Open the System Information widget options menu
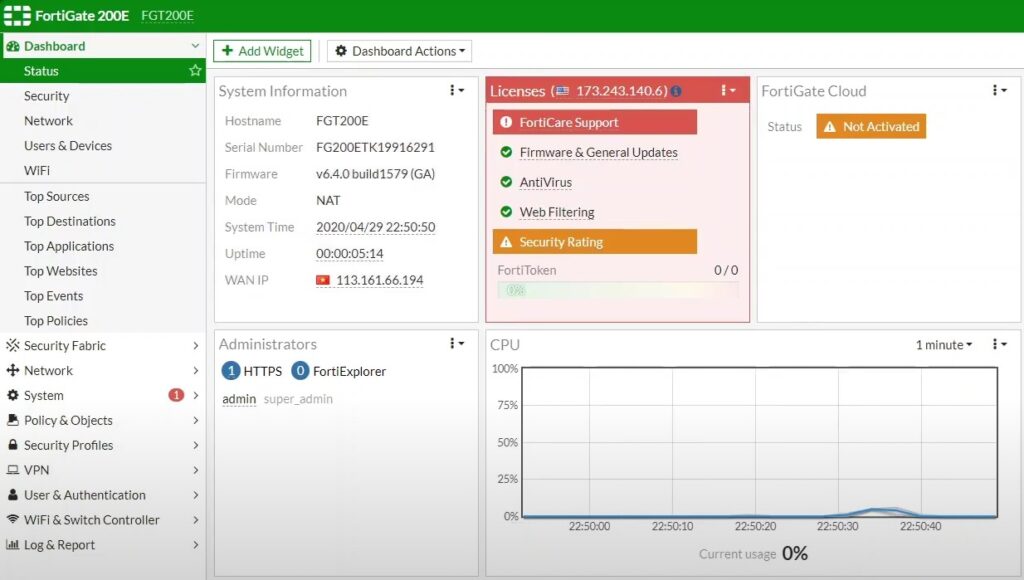 coord(456,90)
